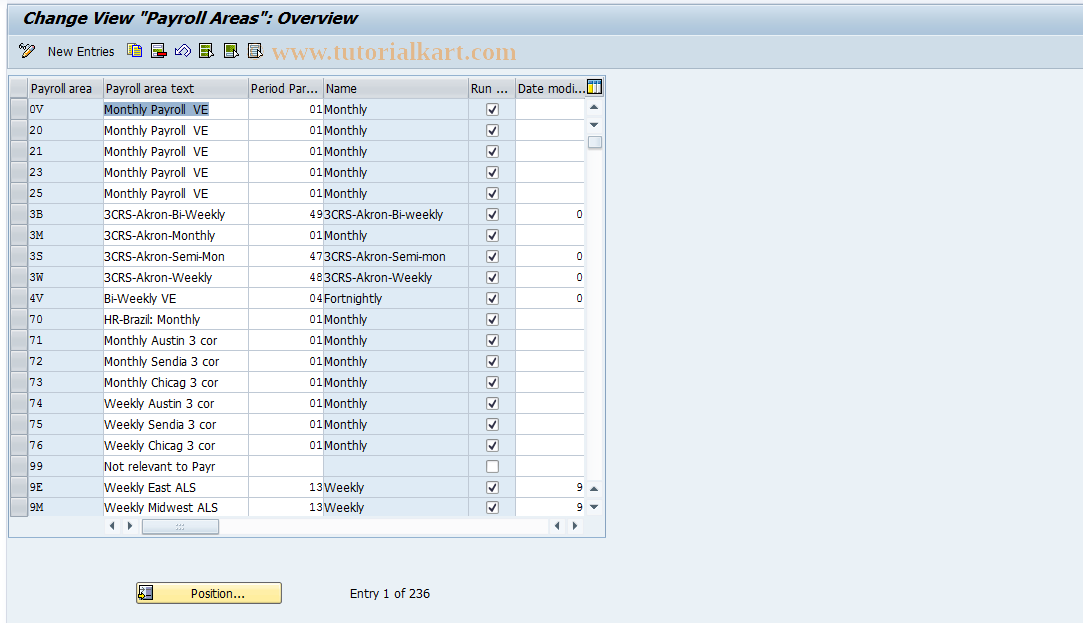The width and height of the screenshot is (1083, 623).
Task: Open the table settings configuration icon
Action: pos(594,87)
